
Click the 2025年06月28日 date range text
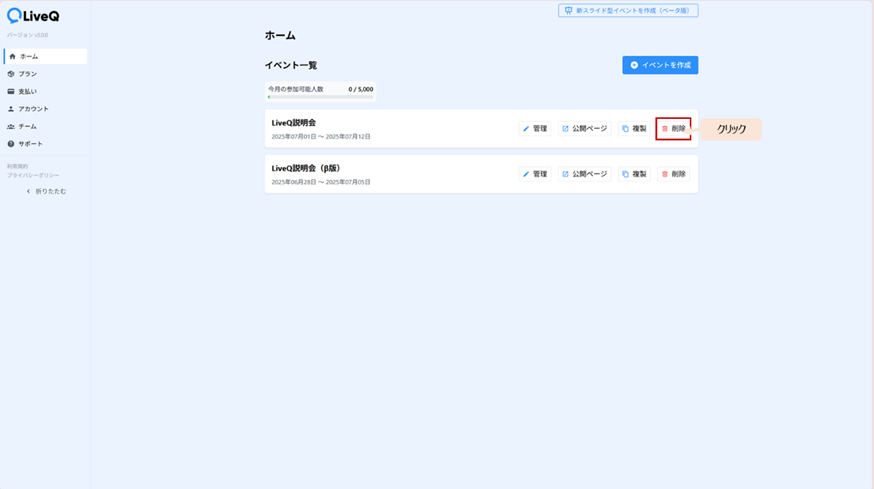(321, 182)
